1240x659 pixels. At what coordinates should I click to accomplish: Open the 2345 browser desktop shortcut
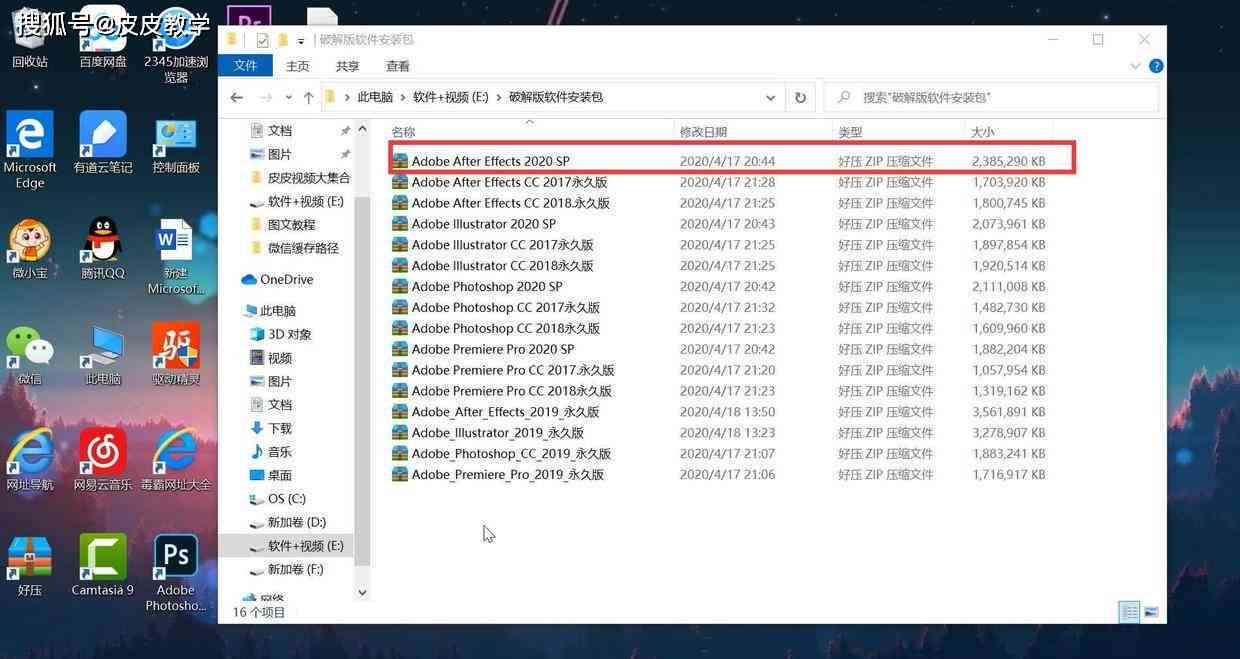(176, 45)
